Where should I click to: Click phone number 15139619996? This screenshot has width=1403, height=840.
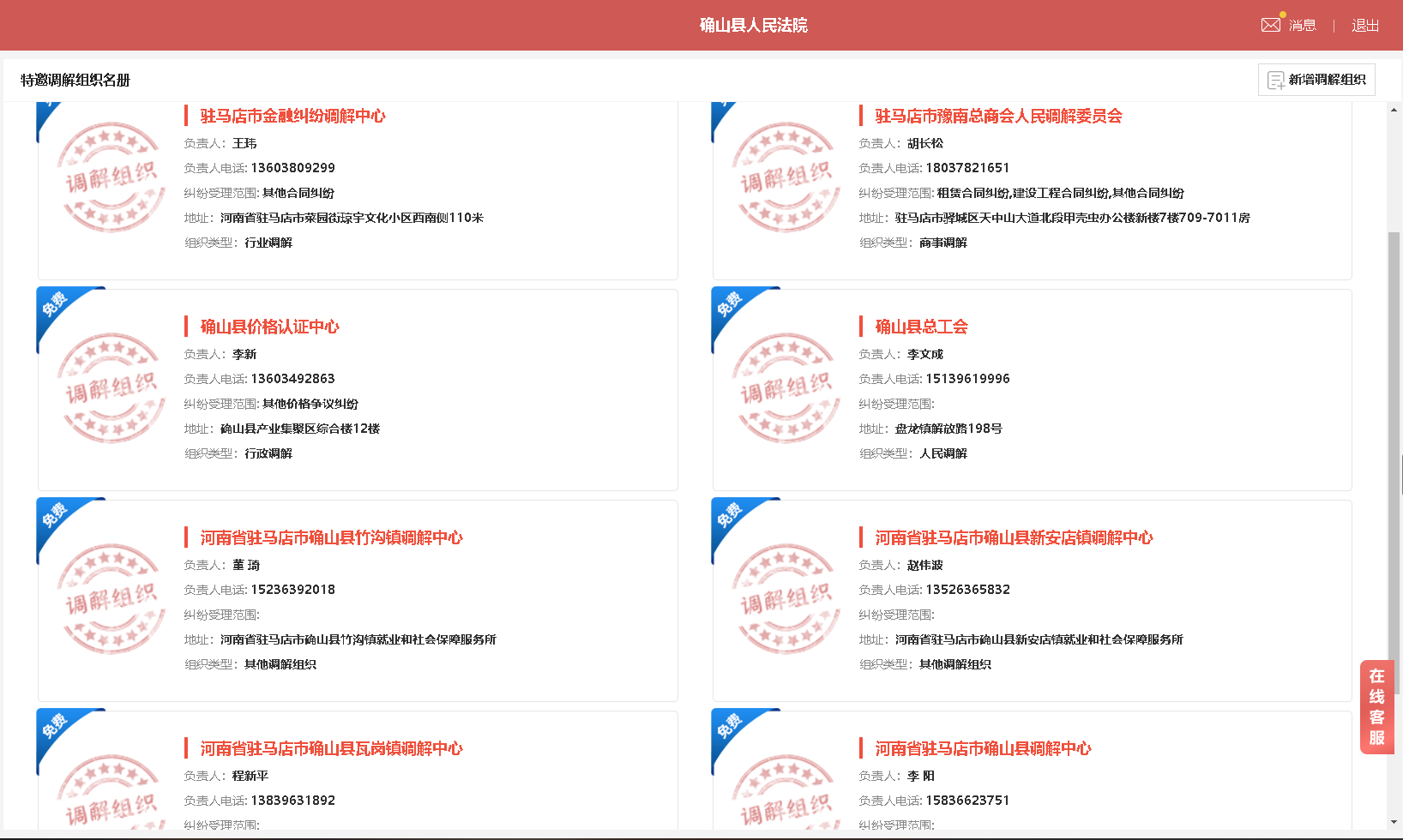point(967,379)
